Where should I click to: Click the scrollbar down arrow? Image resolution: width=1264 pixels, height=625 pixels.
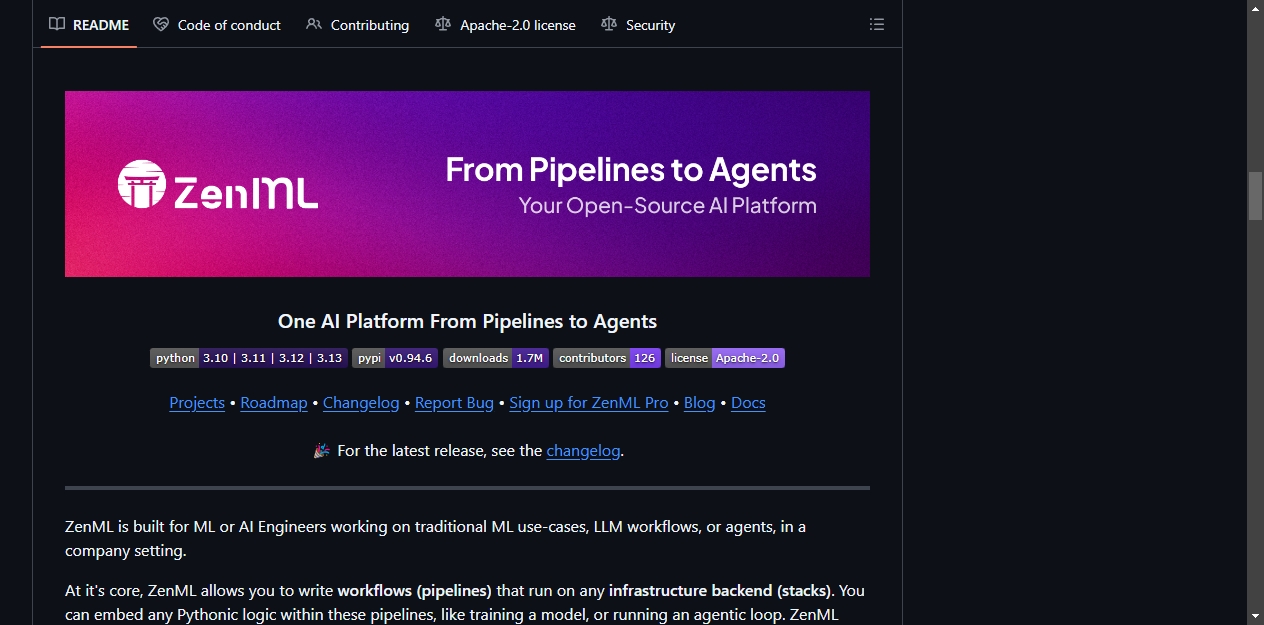tap(1255, 616)
